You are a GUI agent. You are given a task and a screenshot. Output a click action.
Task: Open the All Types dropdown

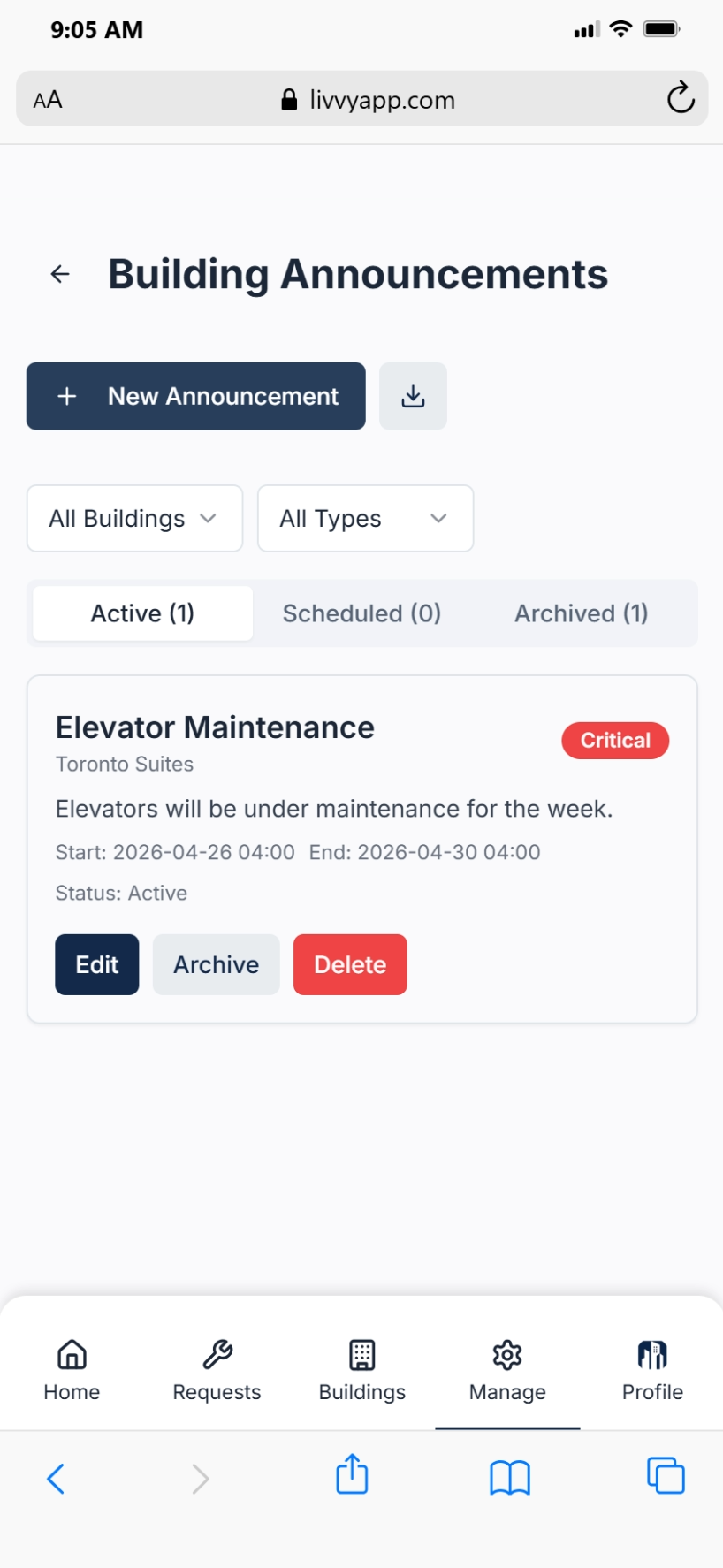(x=364, y=519)
